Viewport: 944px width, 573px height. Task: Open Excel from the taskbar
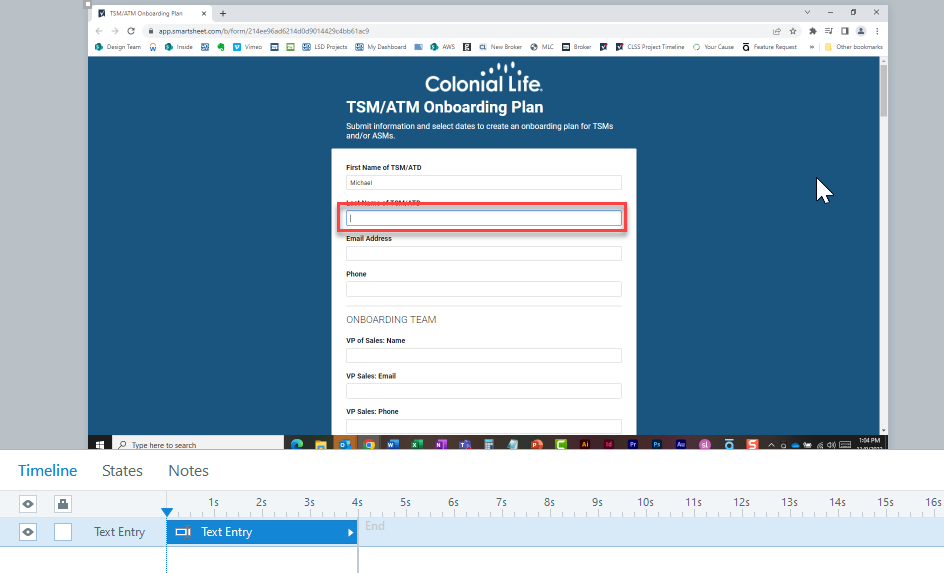point(417,445)
